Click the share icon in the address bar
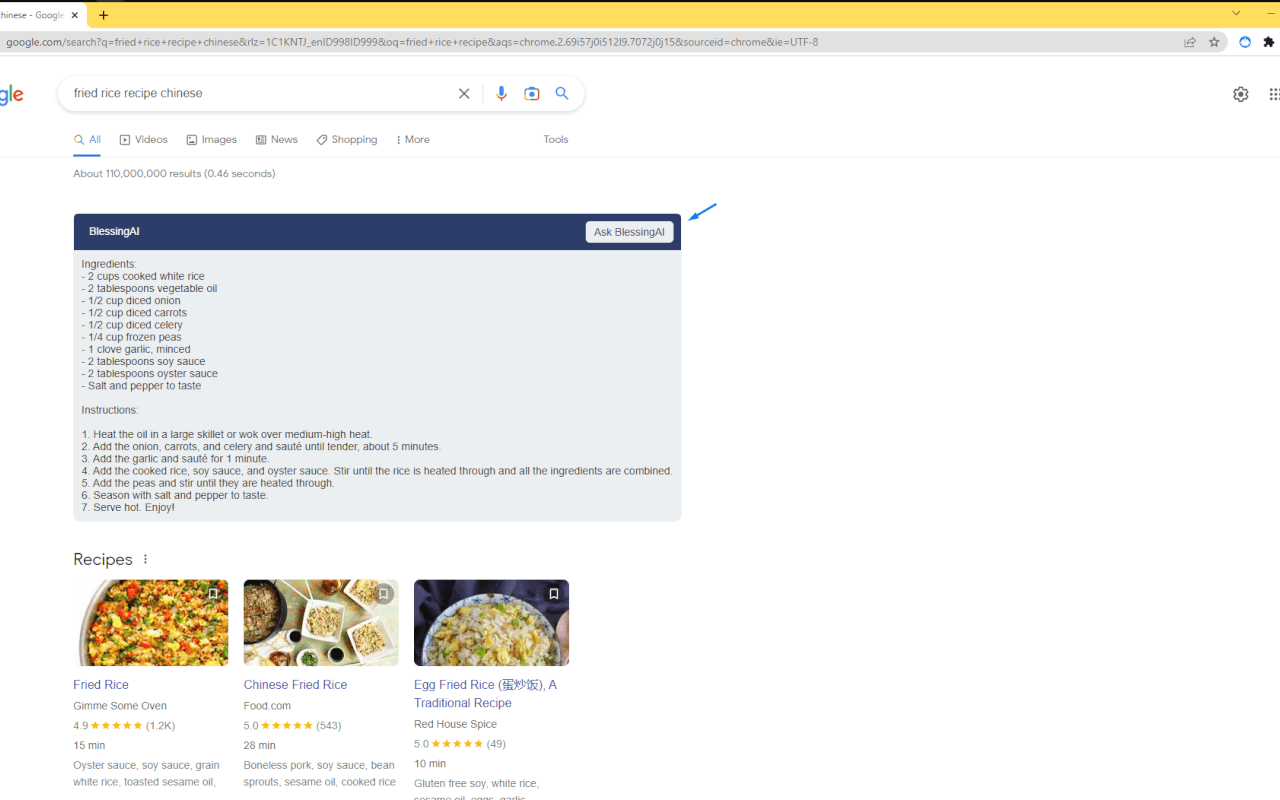Image resolution: width=1280 pixels, height=800 pixels. tap(1190, 42)
